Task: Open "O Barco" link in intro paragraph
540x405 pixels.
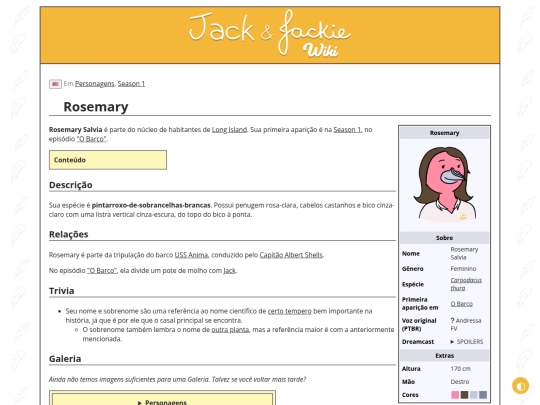Action: pos(92,139)
